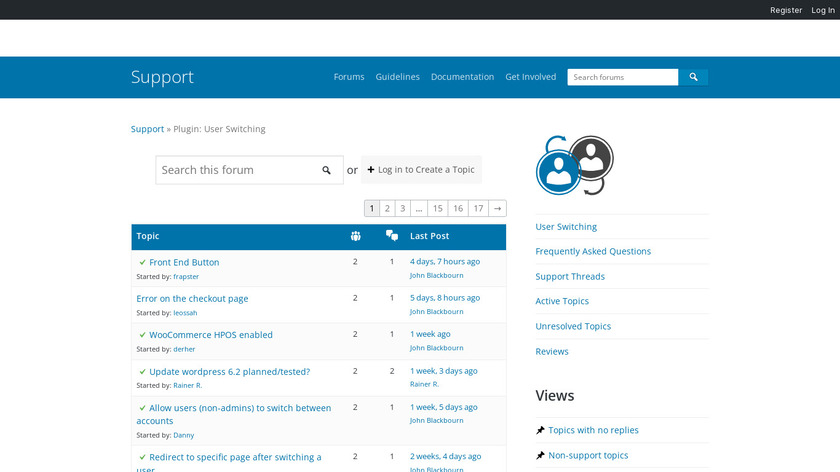The width and height of the screenshot is (840, 472).
Task: Open the Error on the checkout page topic
Action: pyautogui.click(x=192, y=298)
